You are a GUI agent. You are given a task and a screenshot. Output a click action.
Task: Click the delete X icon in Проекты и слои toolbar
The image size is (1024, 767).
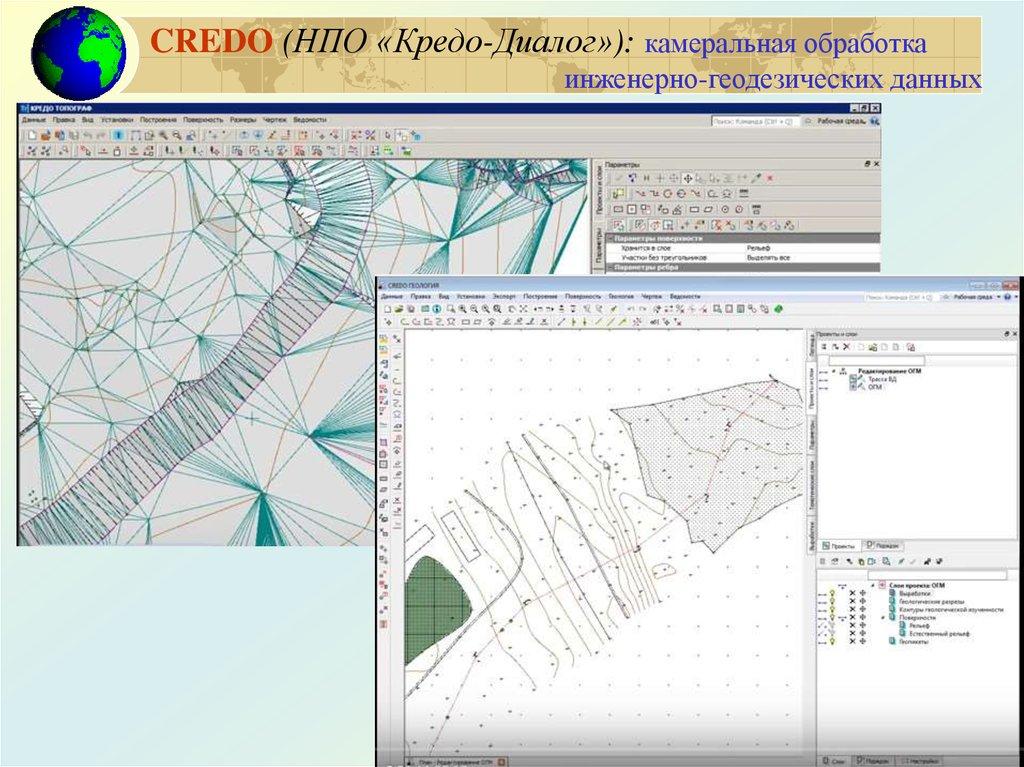pyautogui.click(x=846, y=346)
